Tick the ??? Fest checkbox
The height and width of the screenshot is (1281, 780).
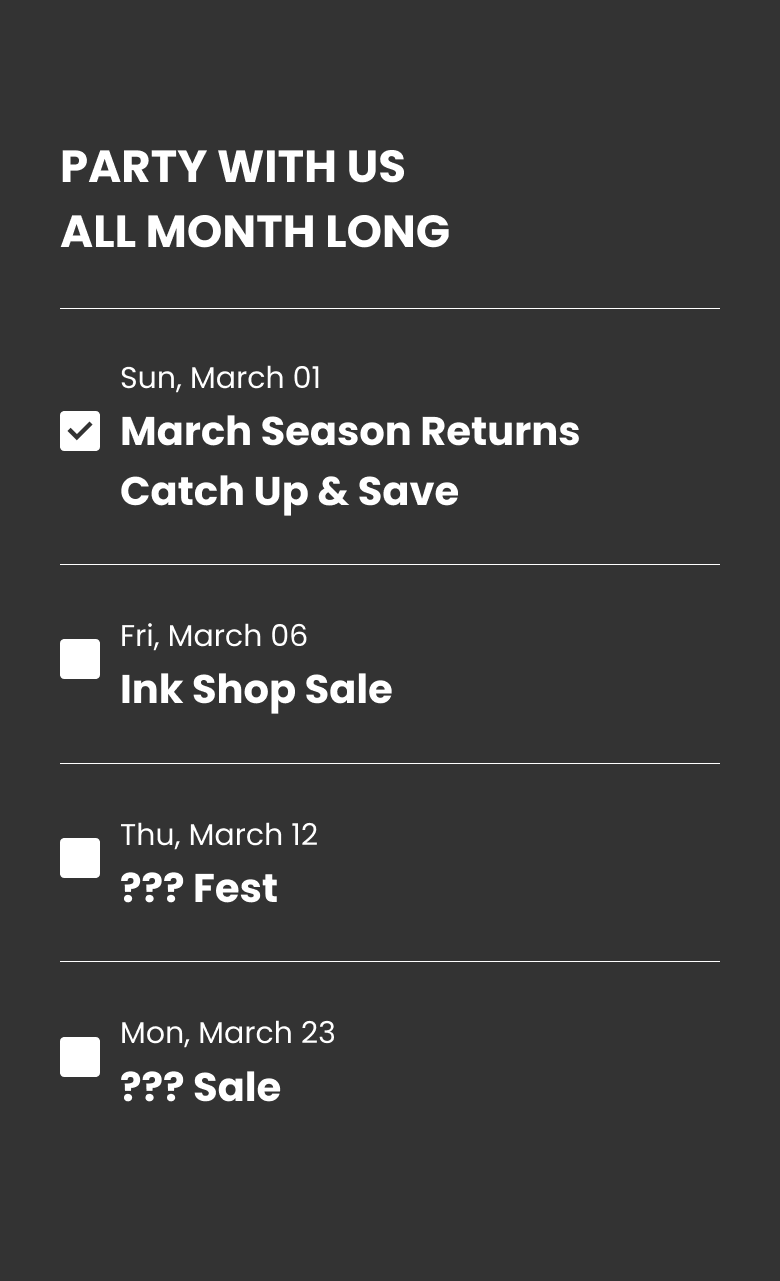point(80,858)
